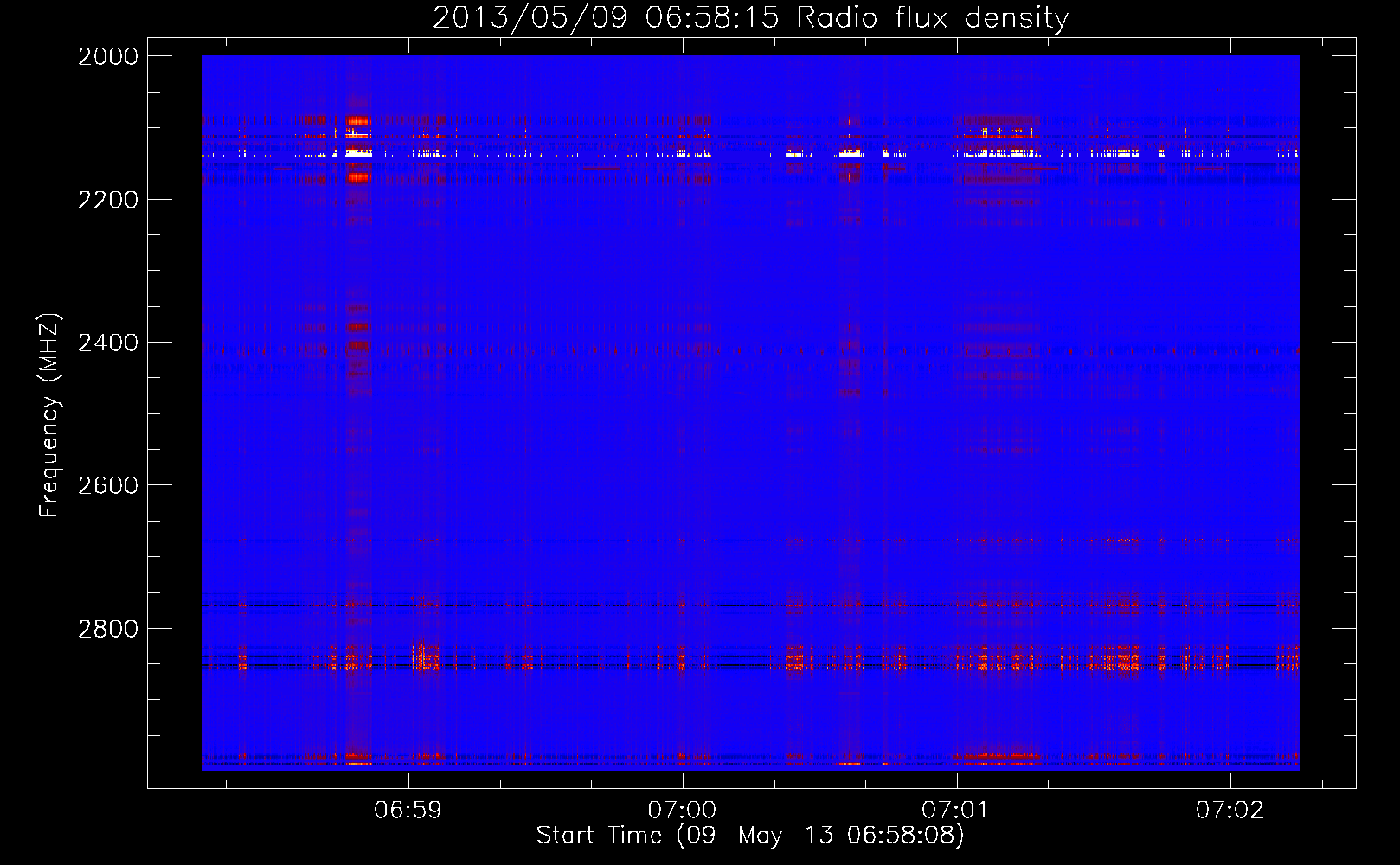Click the plot title '2013/05/09 06:58:15 Radio flux density'
The image size is (1400, 865).
pos(750,18)
